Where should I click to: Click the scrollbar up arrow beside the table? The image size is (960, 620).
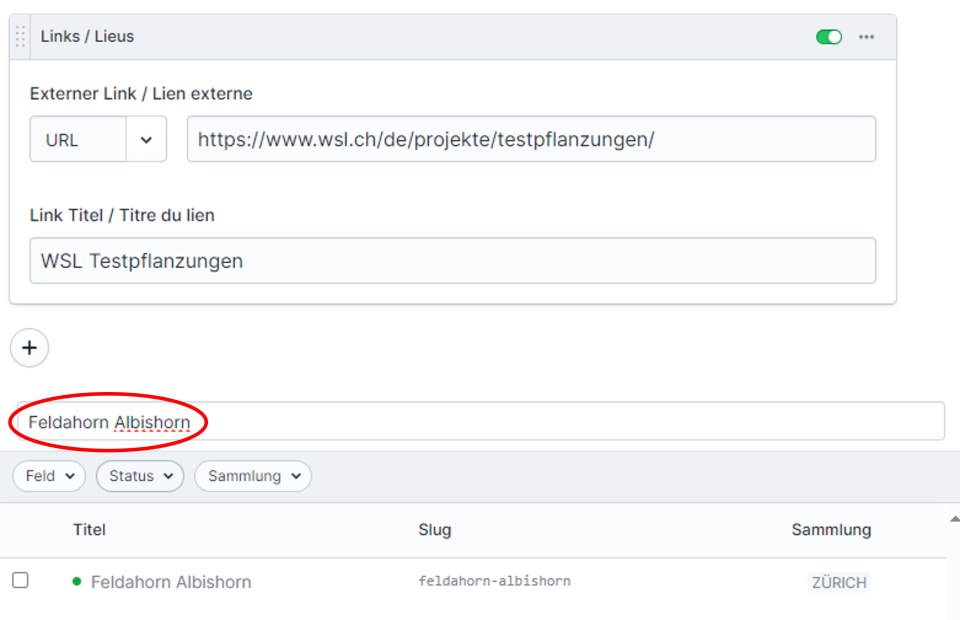click(954, 518)
